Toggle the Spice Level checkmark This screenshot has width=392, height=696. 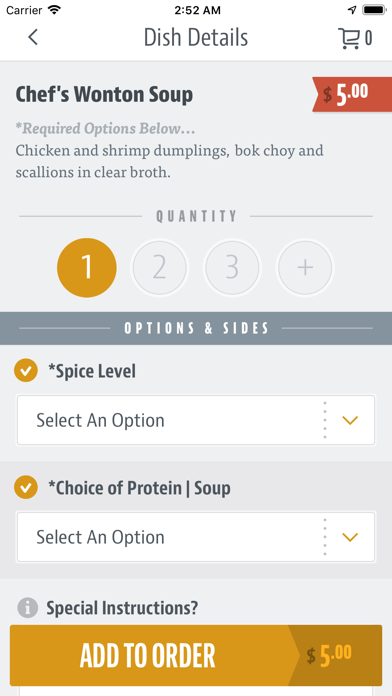(26, 371)
